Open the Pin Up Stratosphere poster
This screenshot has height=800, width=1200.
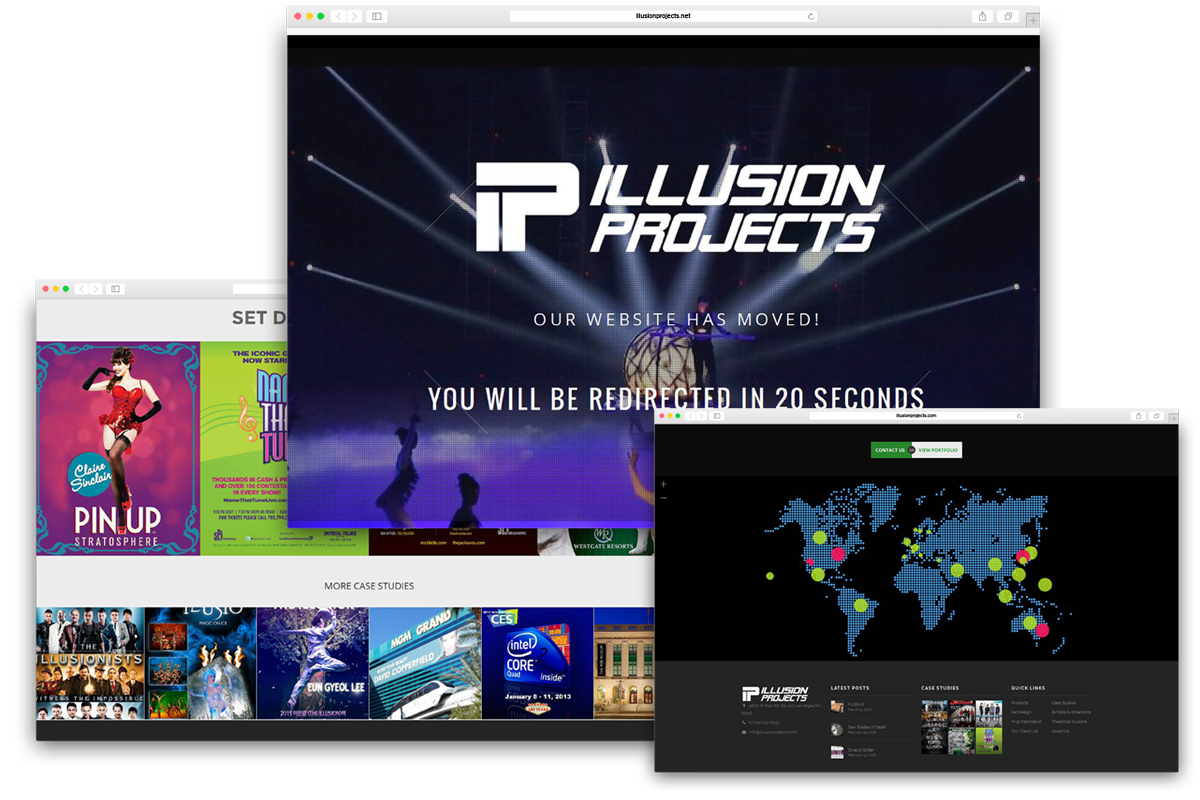coord(118,448)
